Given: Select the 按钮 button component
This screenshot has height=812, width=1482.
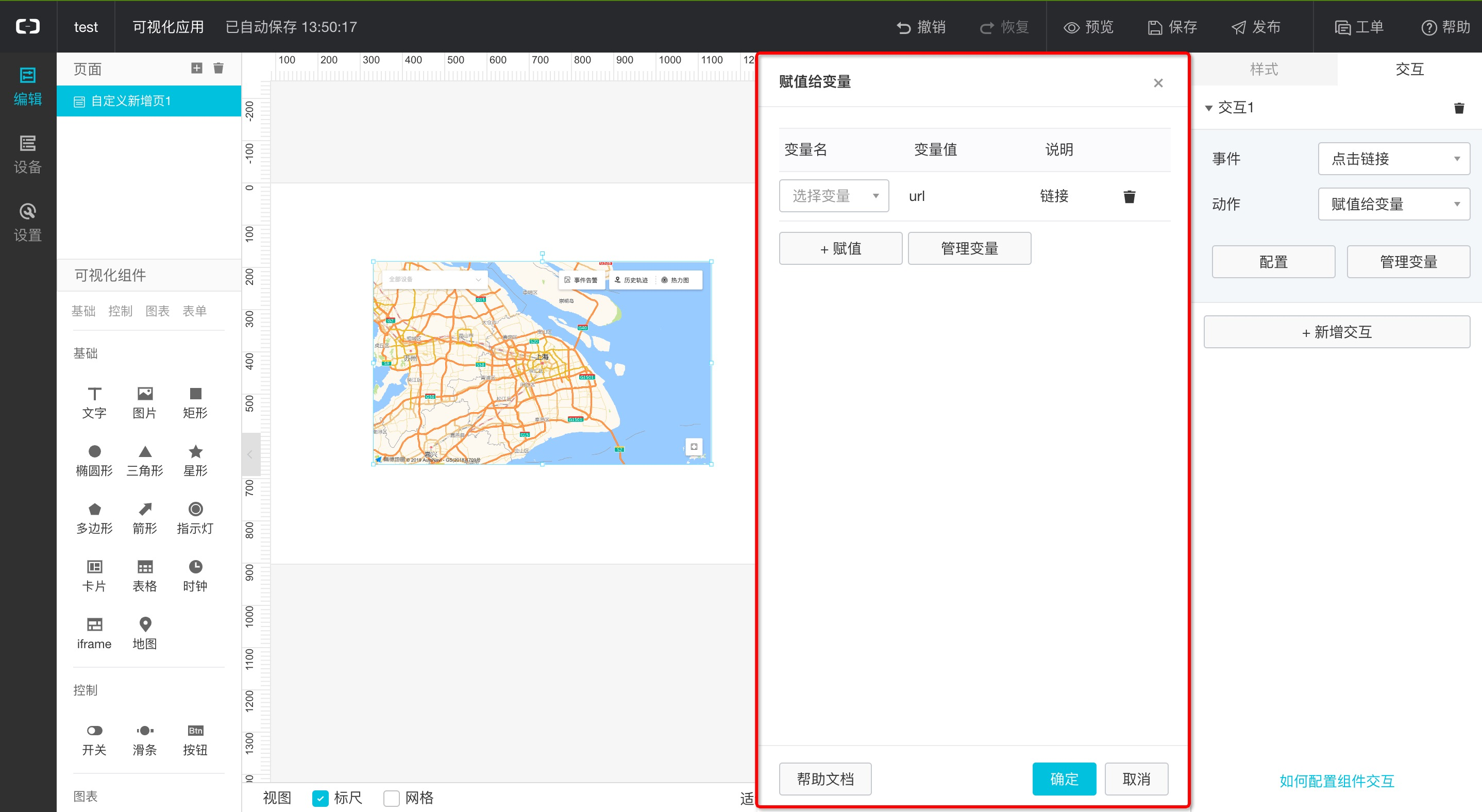Looking at the screenshot, I should 196,740.
